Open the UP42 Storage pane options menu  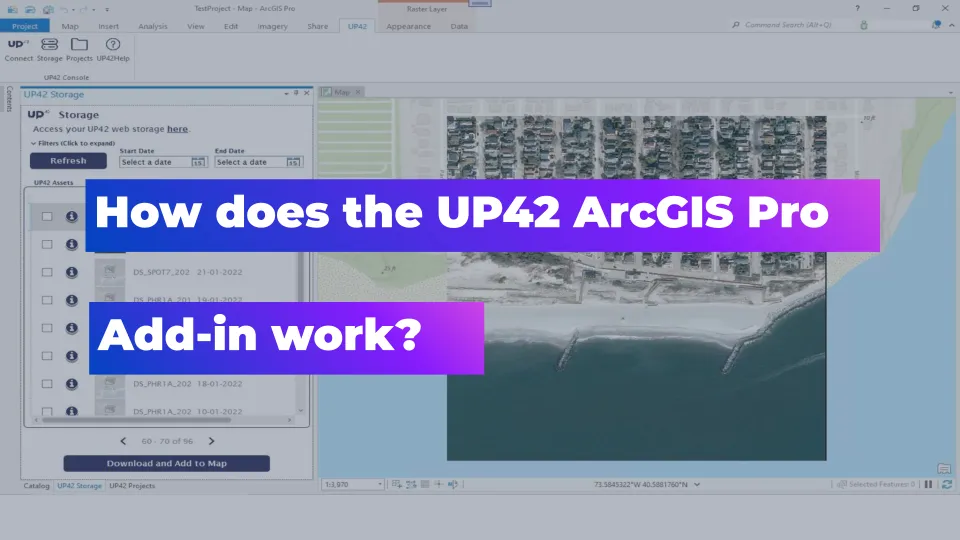pos(286,94)
